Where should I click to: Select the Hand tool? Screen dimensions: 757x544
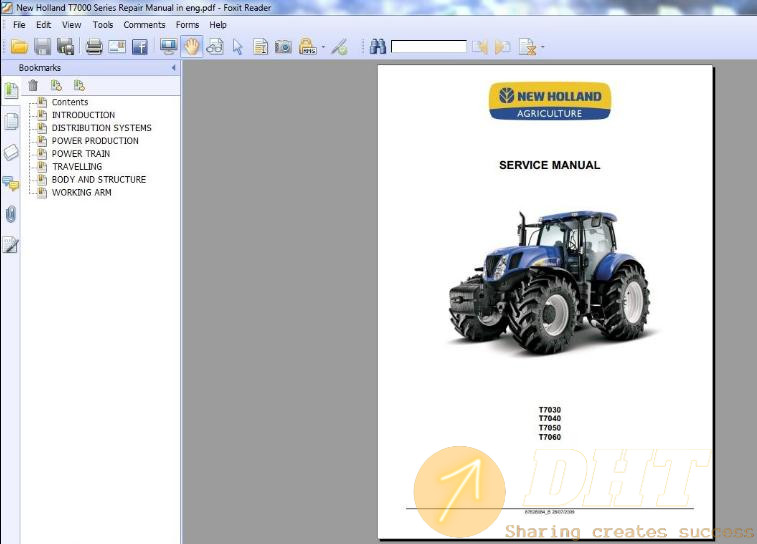192,47
